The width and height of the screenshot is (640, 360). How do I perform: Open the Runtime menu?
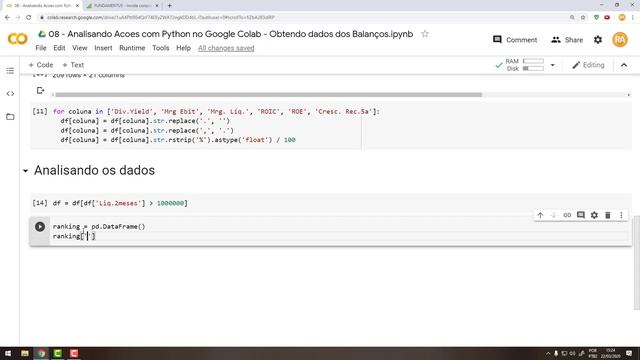(132, 48)
